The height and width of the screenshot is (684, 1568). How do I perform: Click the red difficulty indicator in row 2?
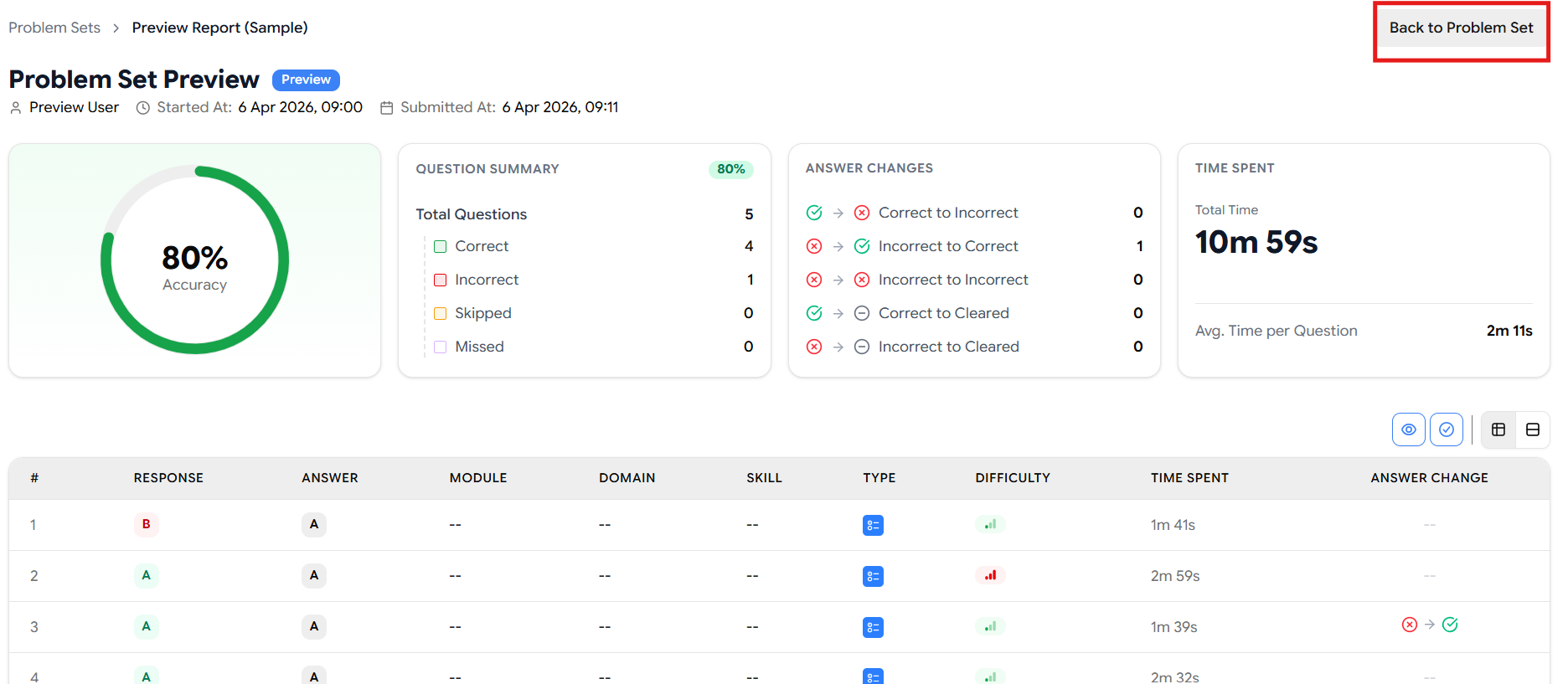coord(990,575)
